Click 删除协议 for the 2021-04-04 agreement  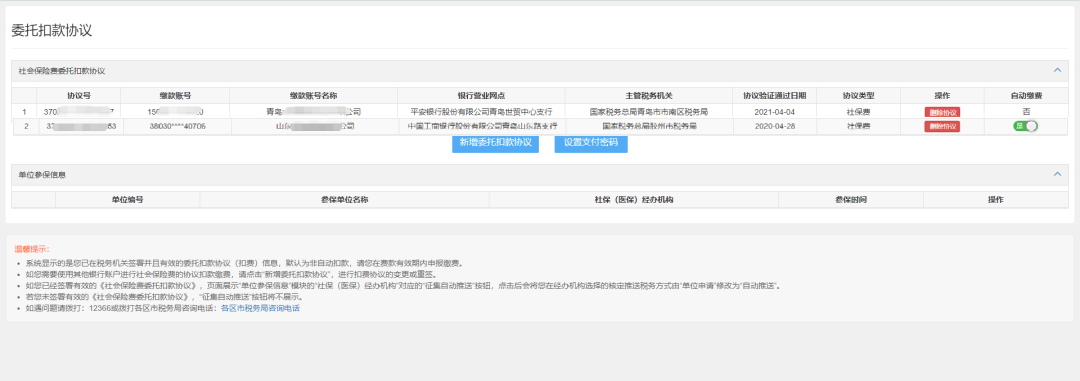click(942, 112)
